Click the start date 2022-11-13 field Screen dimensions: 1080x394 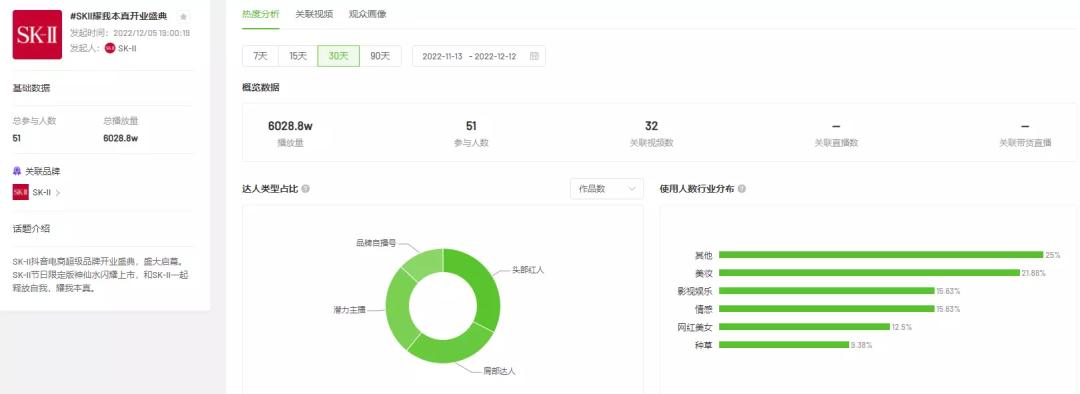tap(441, 56)
